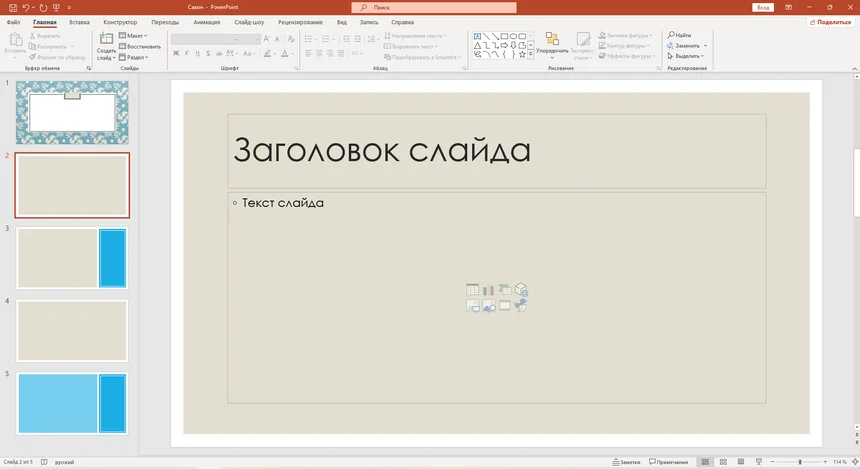Open the Выделить select dropdown
860x469 pixels.
point(686,56)
